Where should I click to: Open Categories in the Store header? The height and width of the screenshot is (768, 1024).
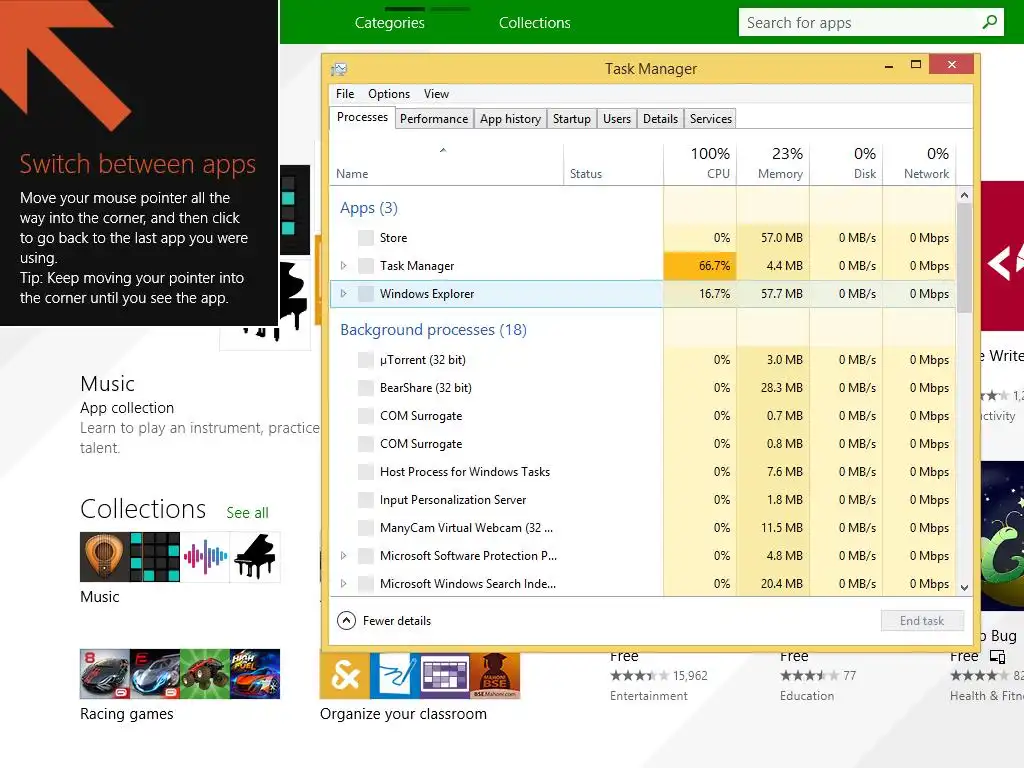pyautogui.click(x=389, y=22)
